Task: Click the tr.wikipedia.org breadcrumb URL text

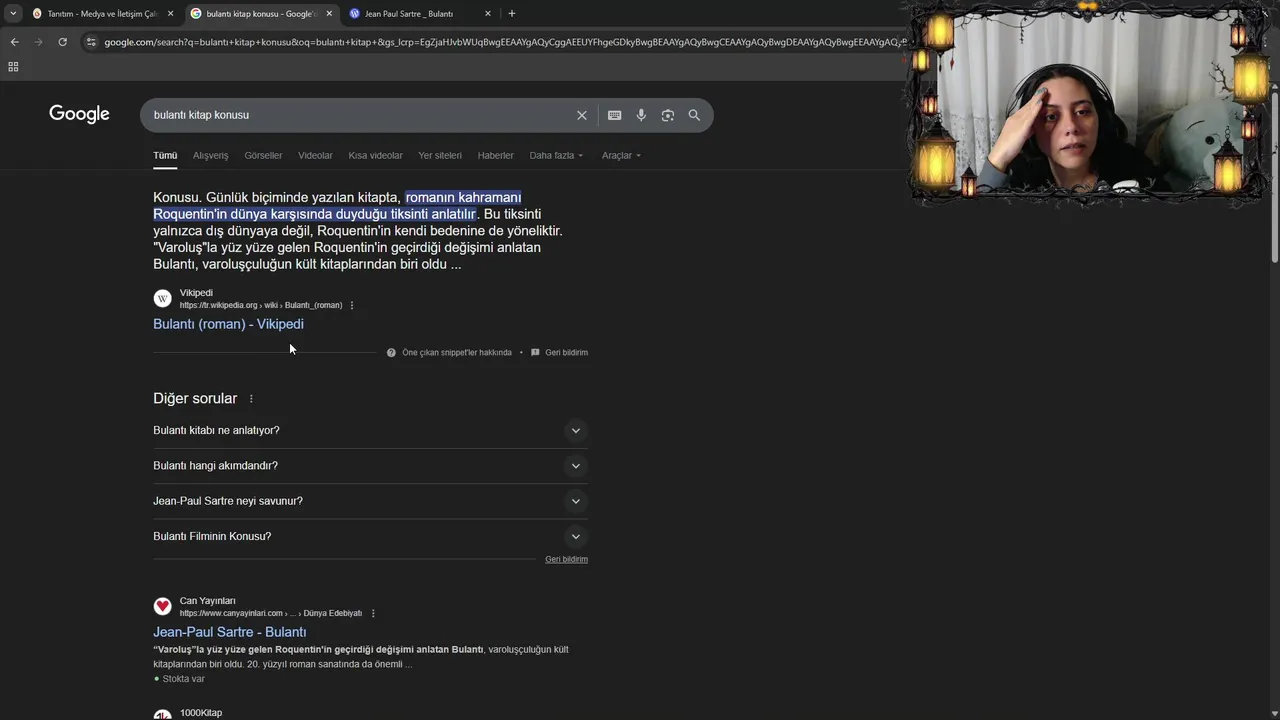Action: (x=261, y=305)
